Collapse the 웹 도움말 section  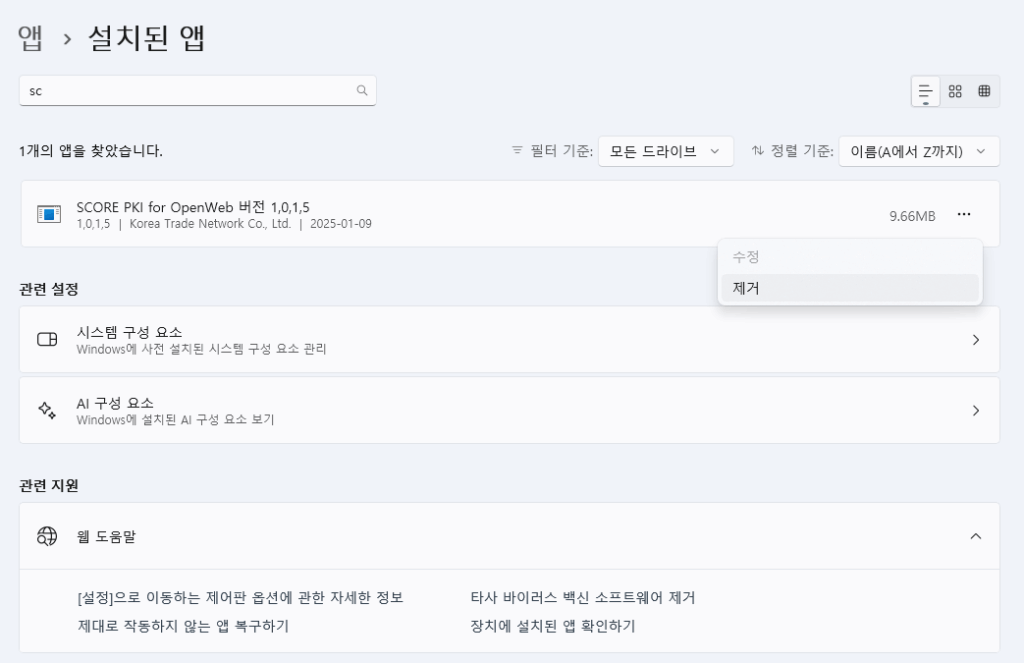click(976, 536)
